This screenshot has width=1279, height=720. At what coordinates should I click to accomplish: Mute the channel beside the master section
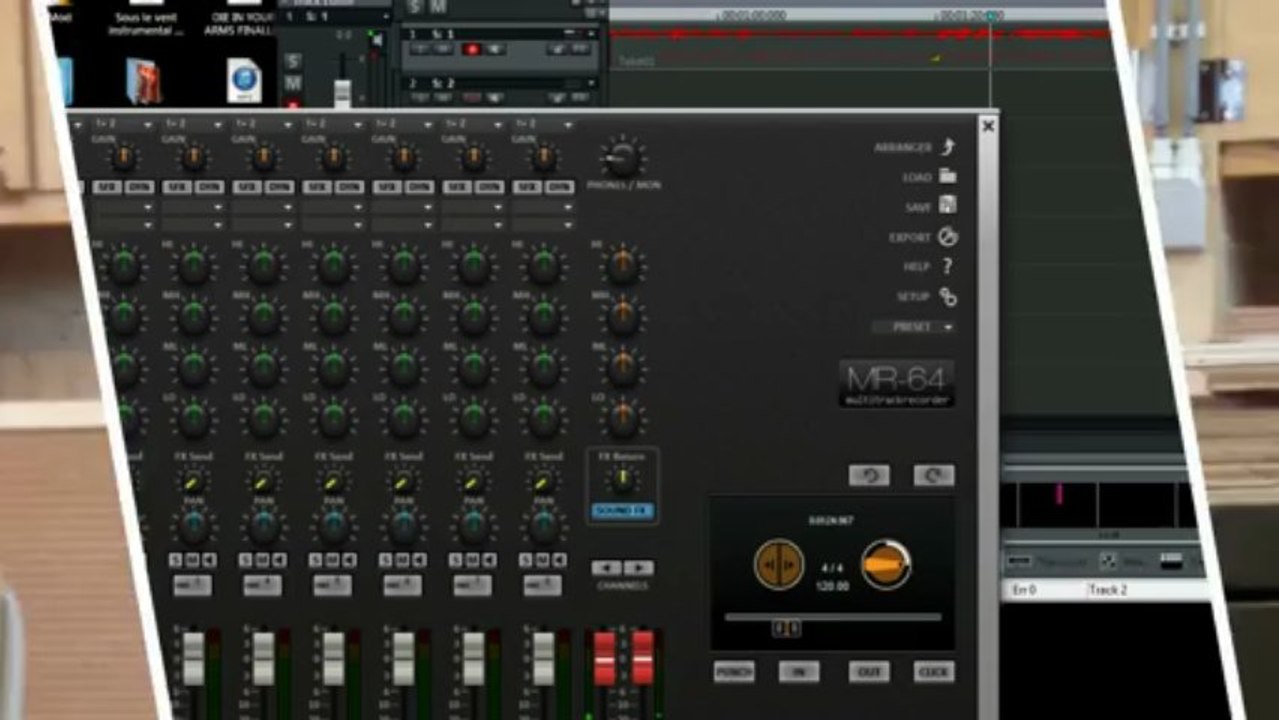point(542,561)
